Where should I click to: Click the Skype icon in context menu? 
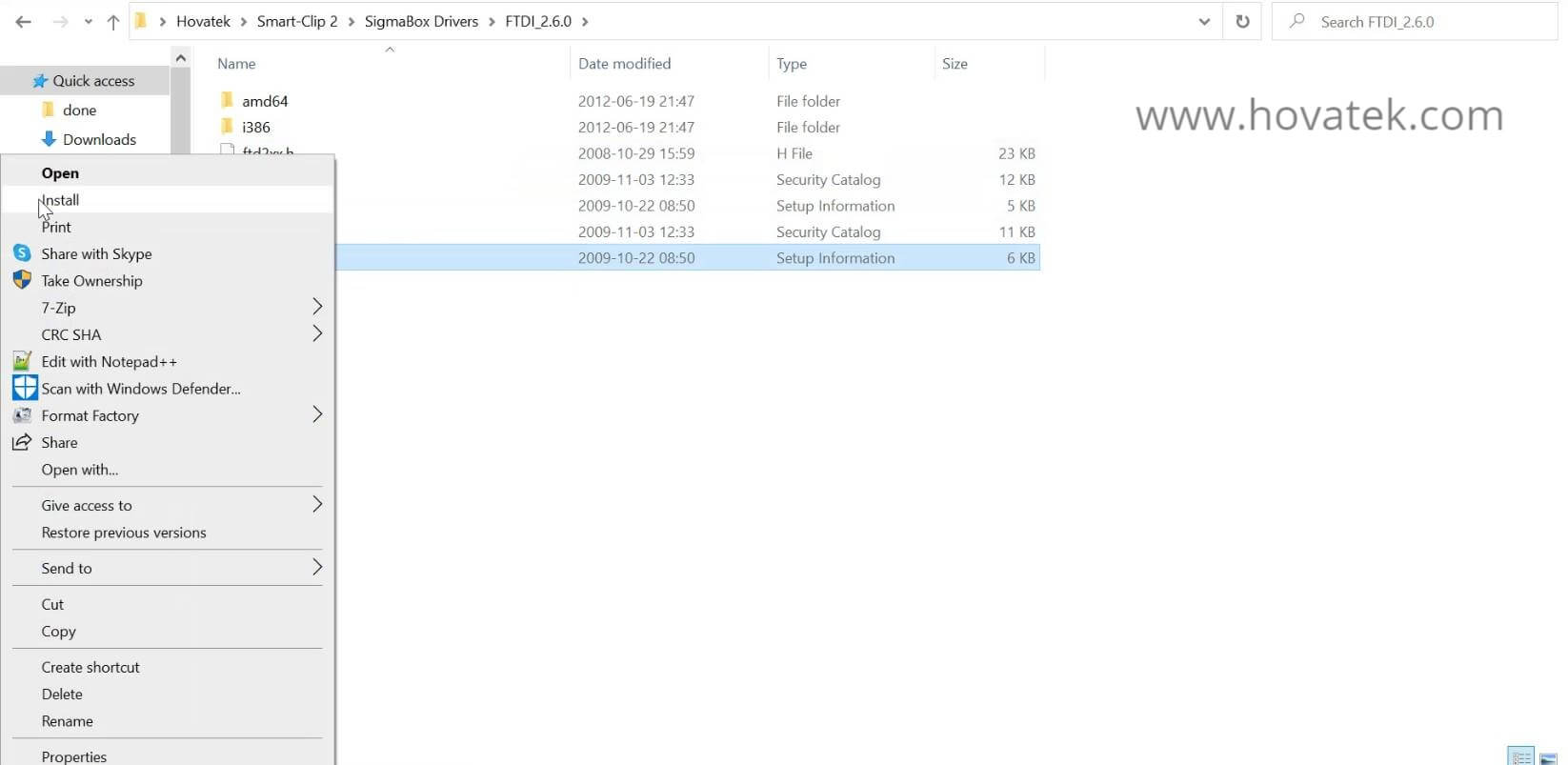22,253
